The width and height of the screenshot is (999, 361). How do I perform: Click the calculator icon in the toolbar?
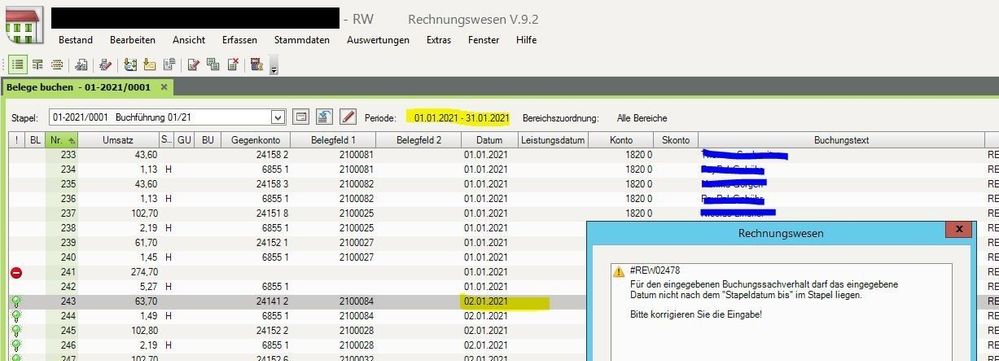point(257,64)
